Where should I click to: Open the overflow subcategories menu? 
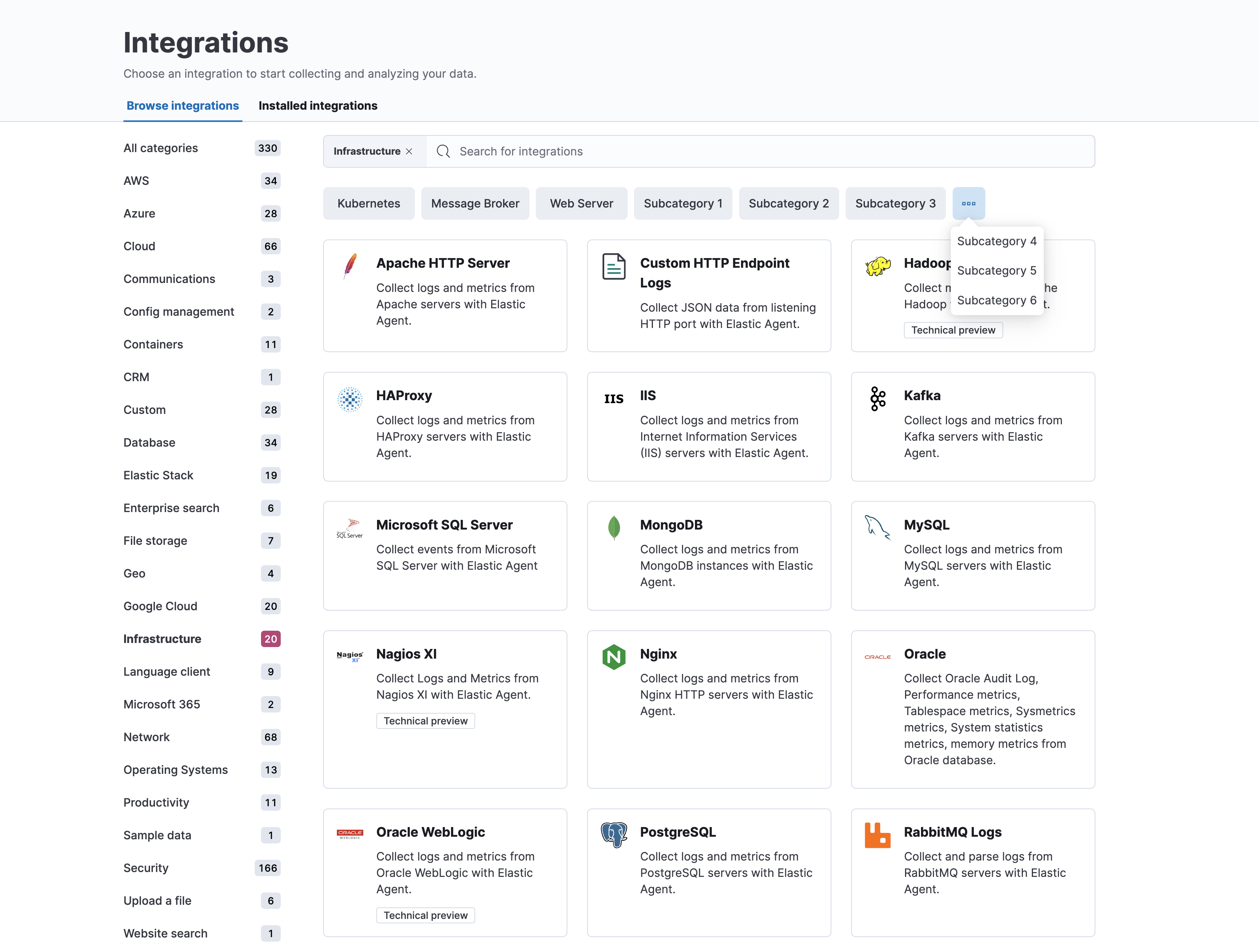click(969, 203)
